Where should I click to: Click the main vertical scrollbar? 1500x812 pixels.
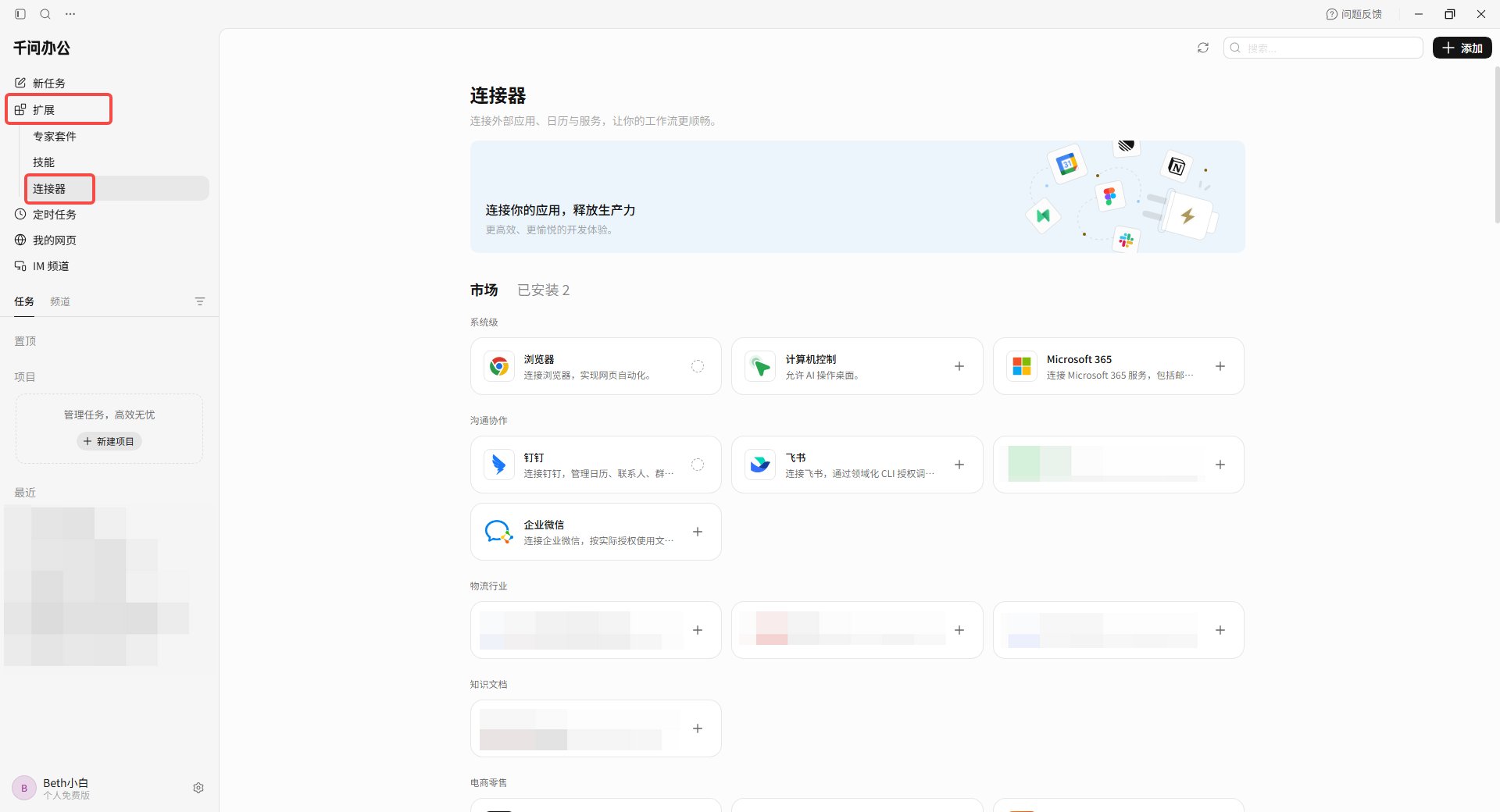[1497, 144]
